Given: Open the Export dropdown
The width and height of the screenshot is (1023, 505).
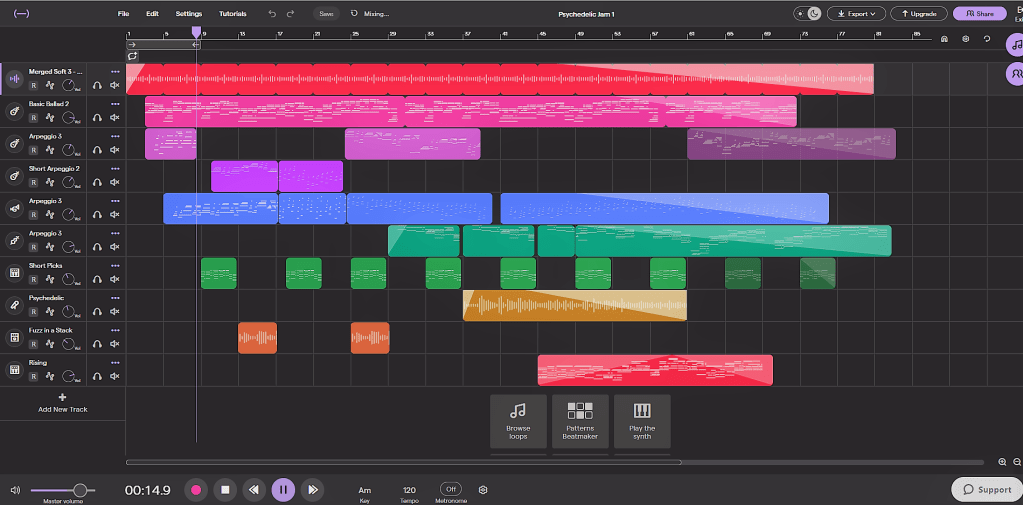Looking at the screenshot, I should pyautogui.click(x=856, y=14).
